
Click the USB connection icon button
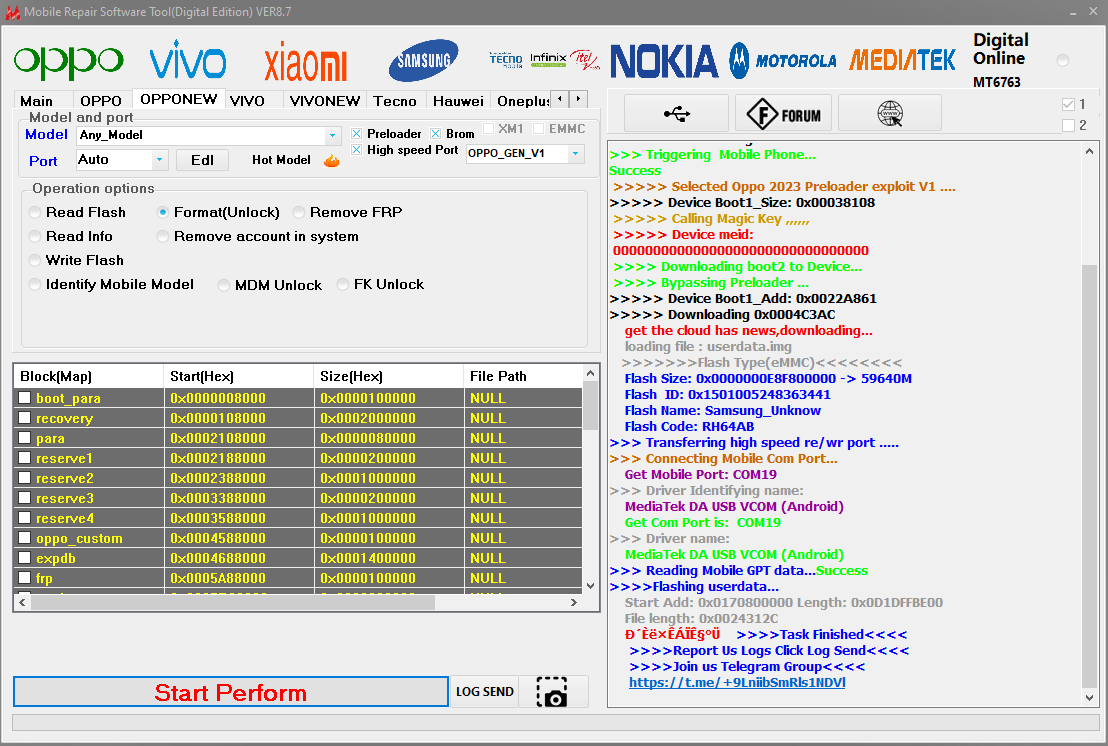pos(676,113)
